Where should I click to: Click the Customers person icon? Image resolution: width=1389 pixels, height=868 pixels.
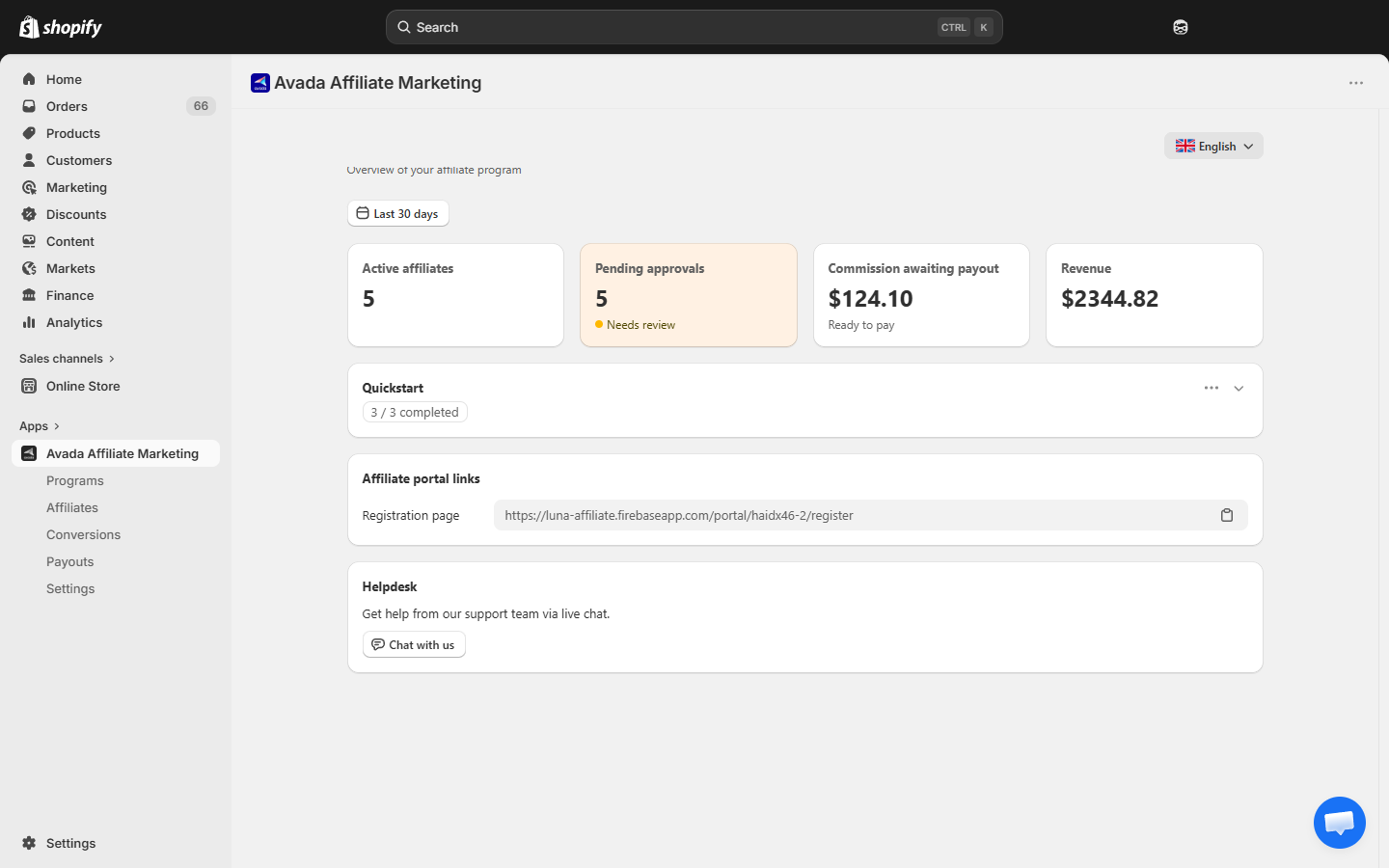(29, 160)
